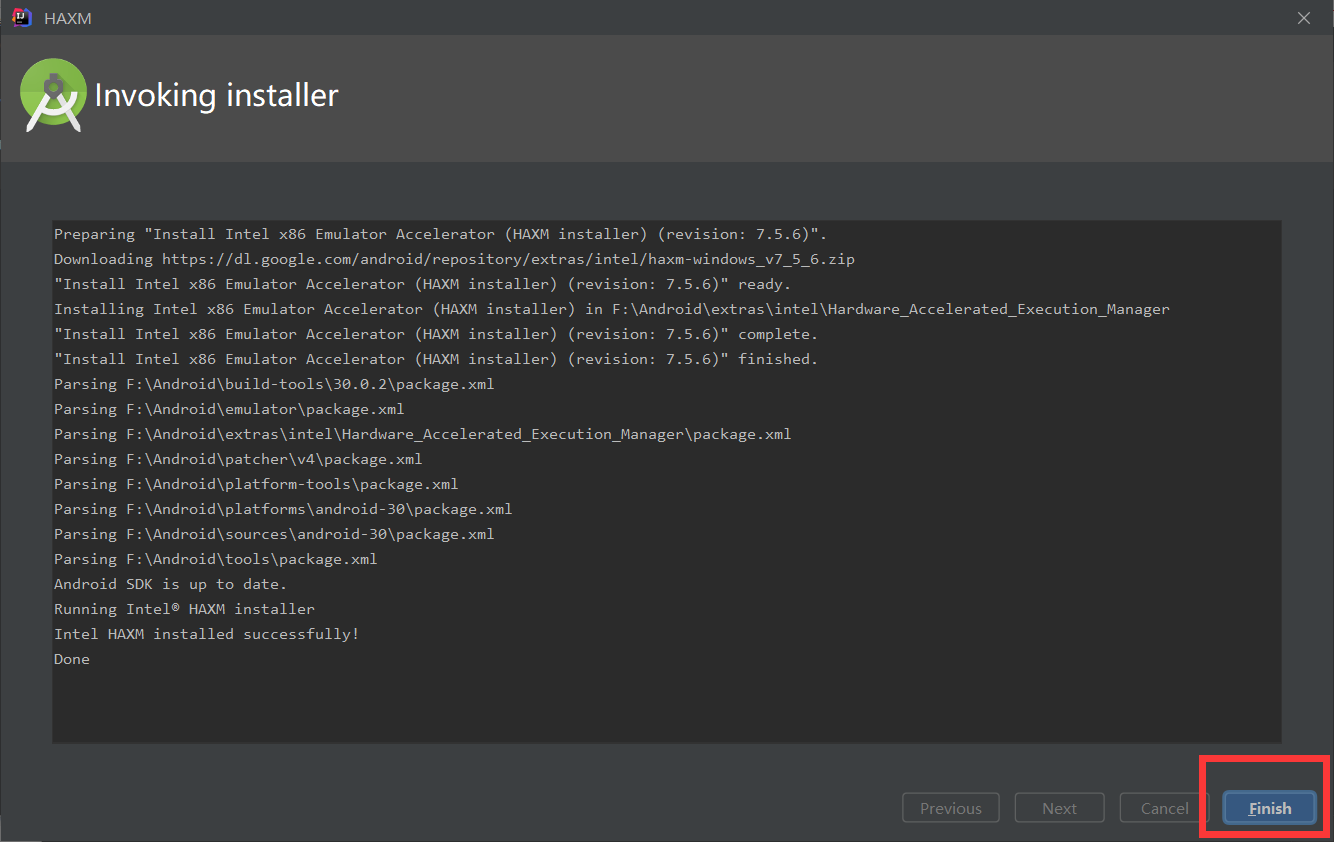This screenshot has height=842, width=1334.
Task: Click the IntelliJ icon in title bar
Action: [22, 18]
